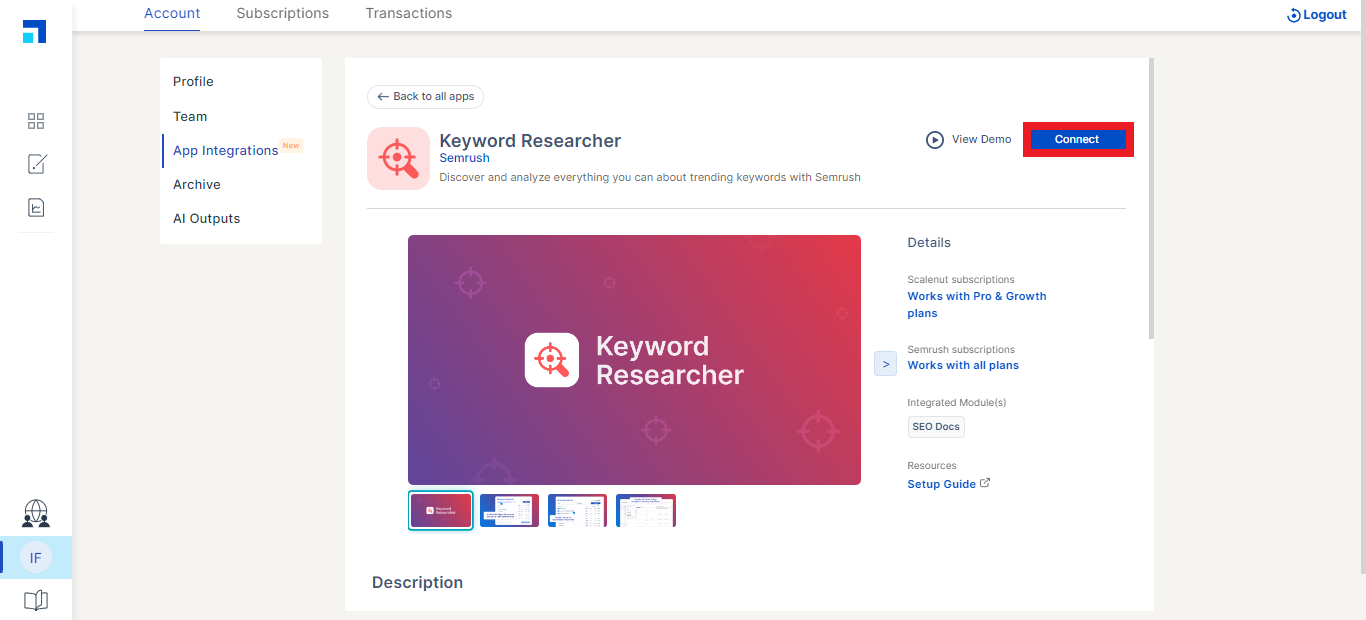Select the second screenshot thumbnail

tap(509, 510)
